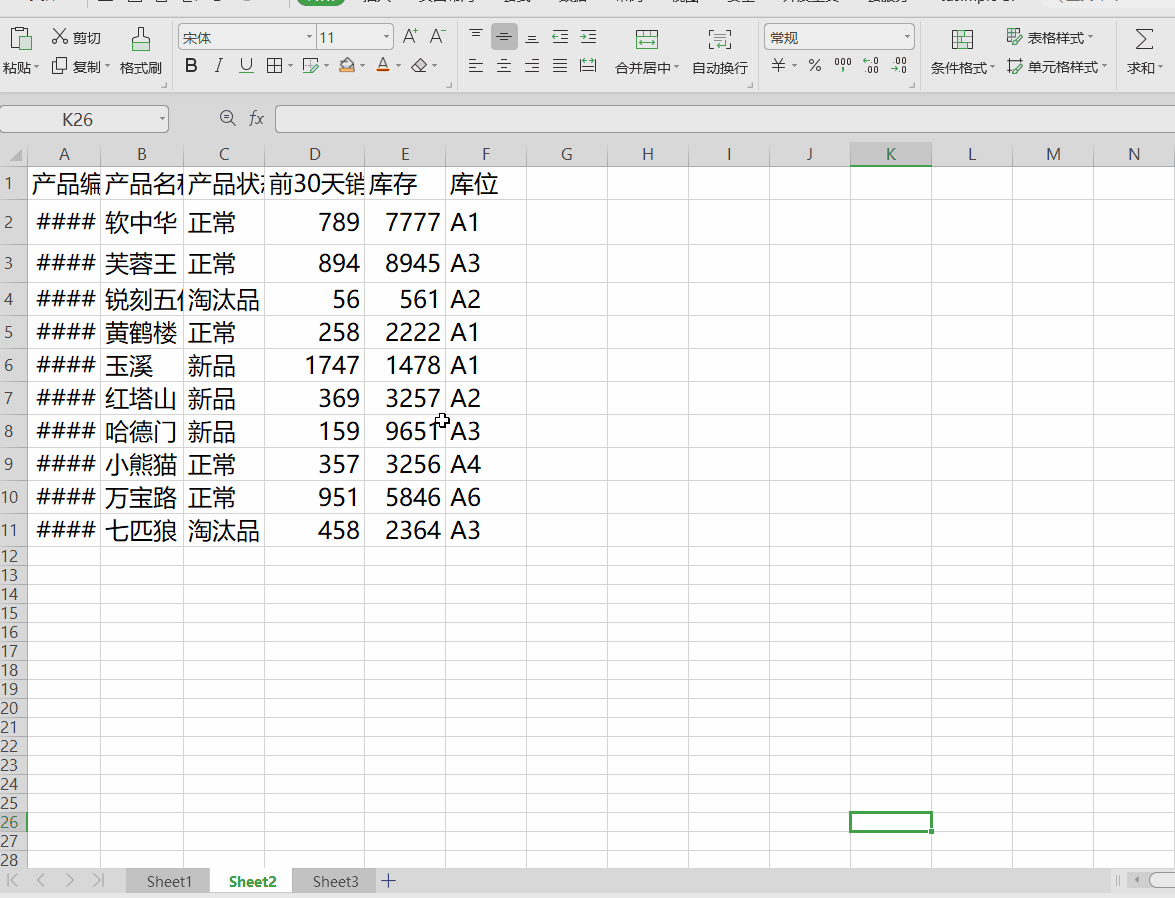Decrease decimal places

pyautogui.click(x=898, y=66)
